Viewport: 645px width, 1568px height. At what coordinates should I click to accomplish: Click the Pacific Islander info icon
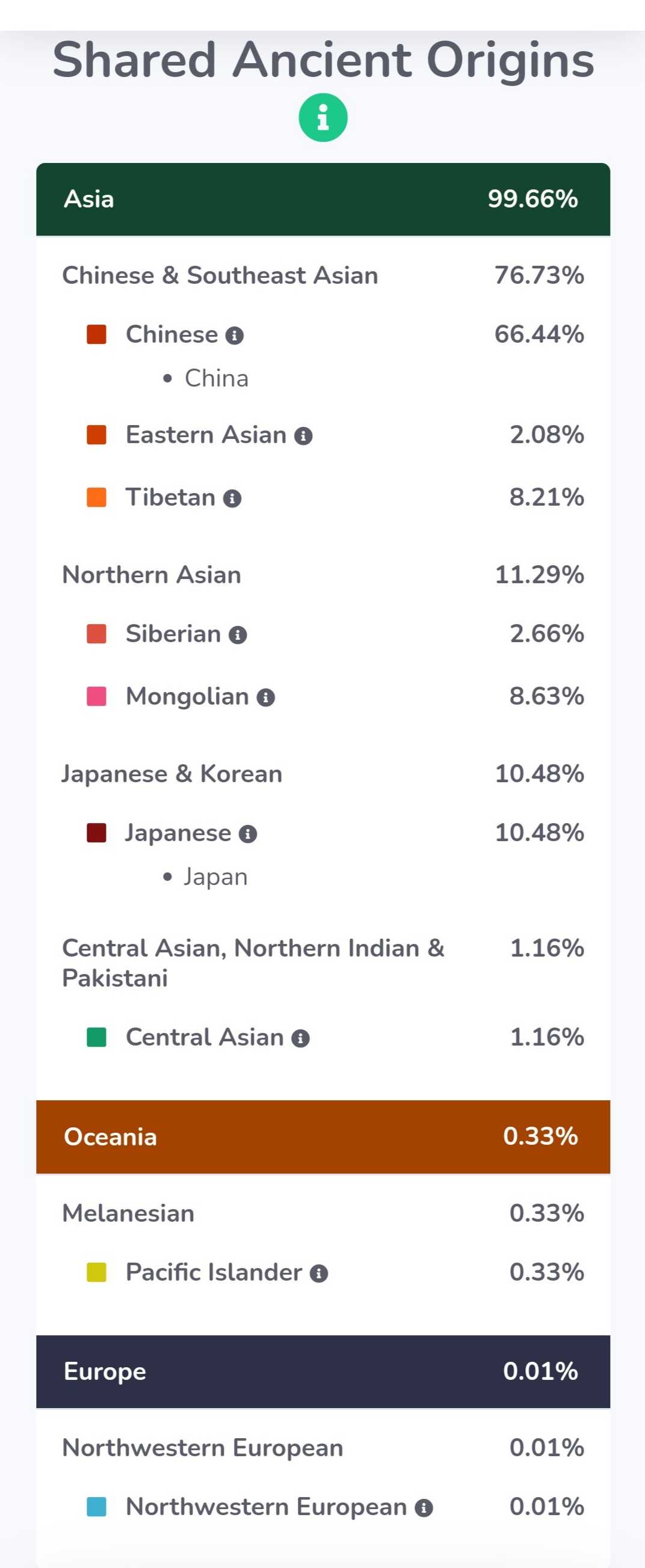[318, 1273]
